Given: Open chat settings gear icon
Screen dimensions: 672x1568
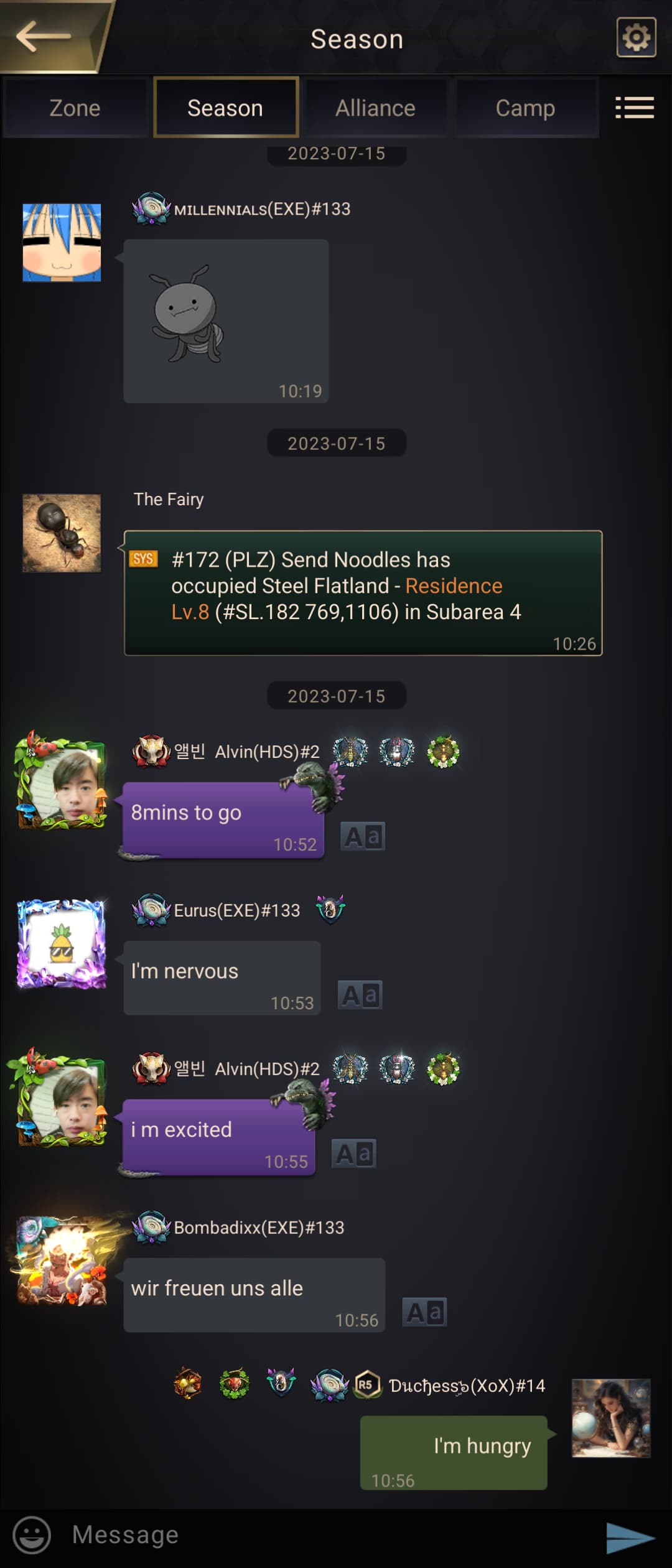Looking at the screenshot, I should [x=636, y=37].
